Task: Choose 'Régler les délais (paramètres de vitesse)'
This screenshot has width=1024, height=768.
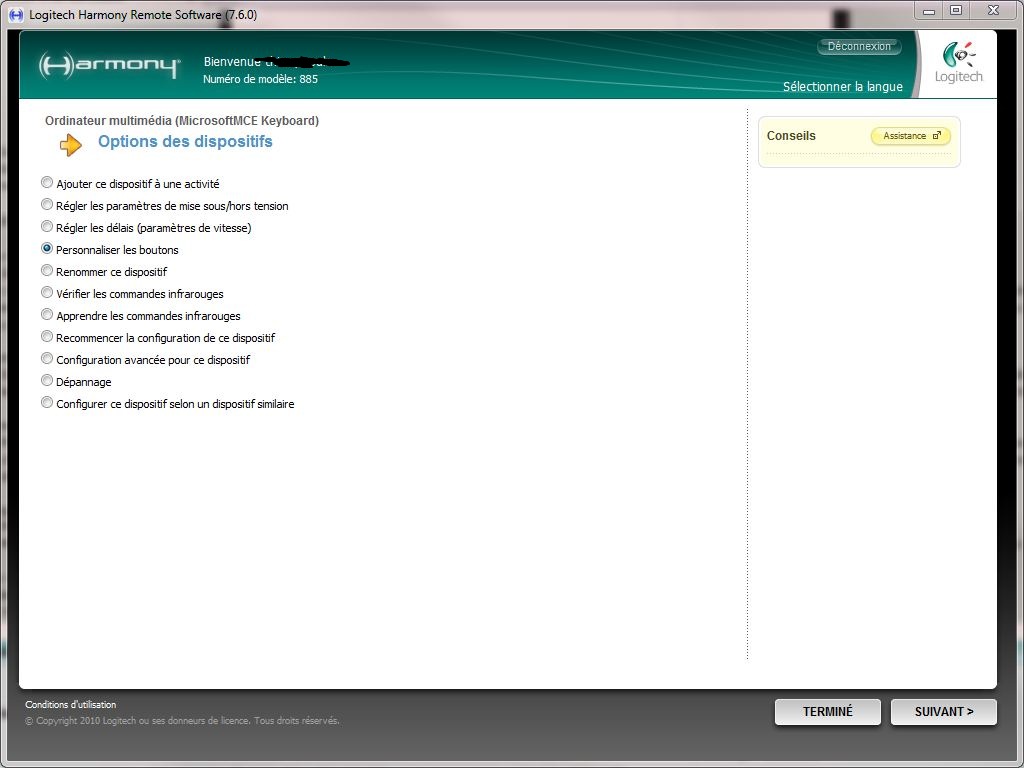Action: point(47,227)
